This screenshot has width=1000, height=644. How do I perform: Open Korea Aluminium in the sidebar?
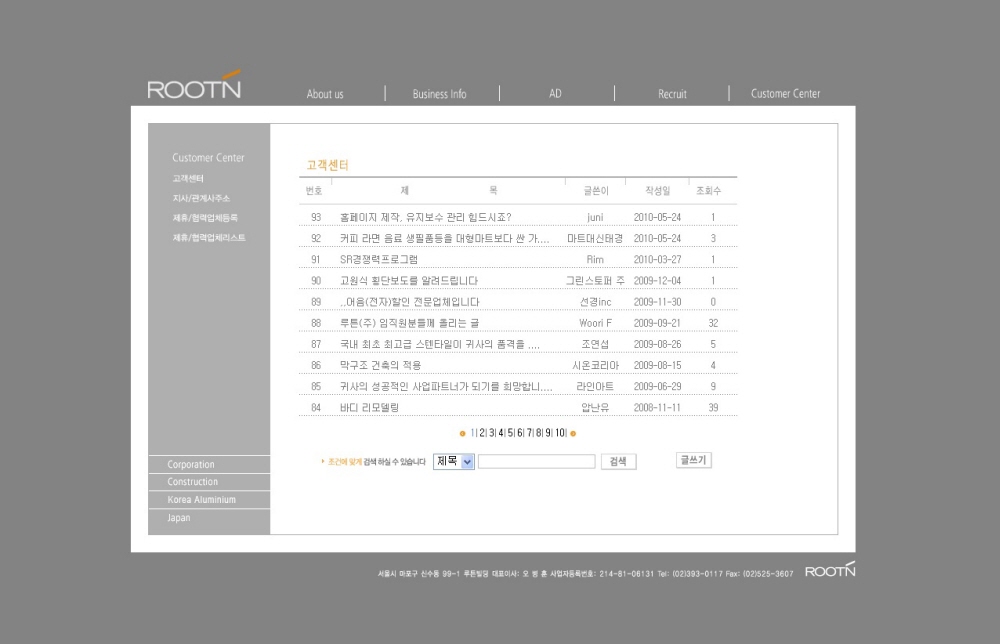tap(202, 499)
